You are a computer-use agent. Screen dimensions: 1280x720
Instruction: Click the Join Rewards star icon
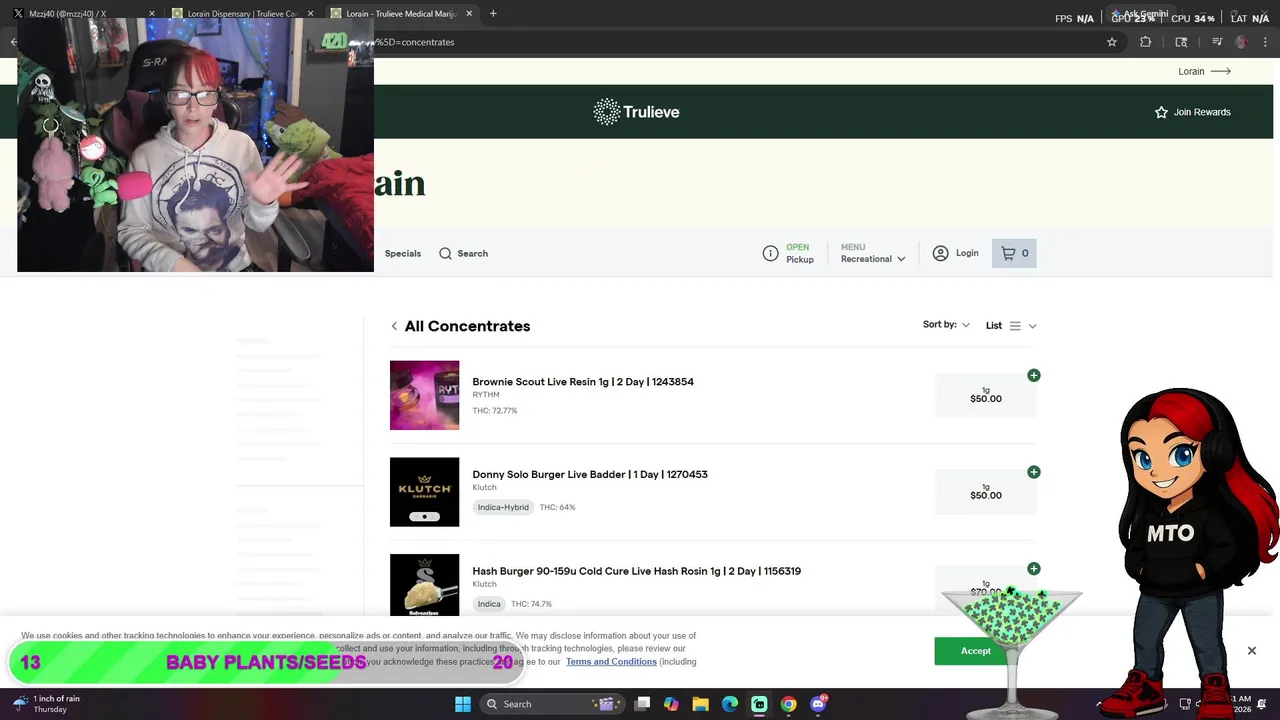coord(1161,112)
